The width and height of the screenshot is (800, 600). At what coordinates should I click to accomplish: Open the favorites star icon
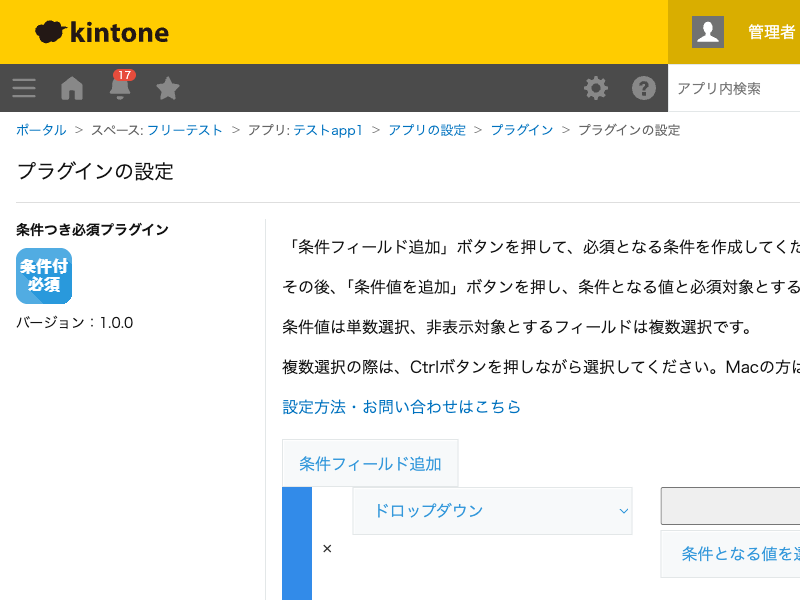(x=167, y=88)
